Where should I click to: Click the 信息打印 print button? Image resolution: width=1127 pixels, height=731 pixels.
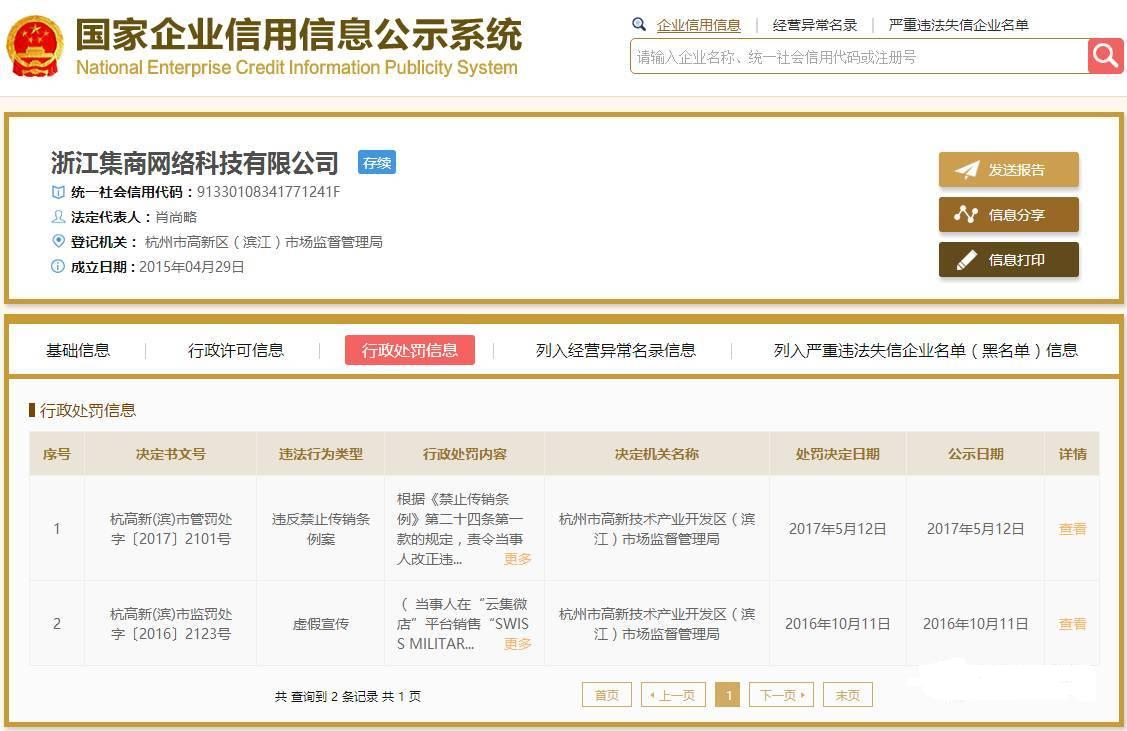click(x=1008, y=260)
